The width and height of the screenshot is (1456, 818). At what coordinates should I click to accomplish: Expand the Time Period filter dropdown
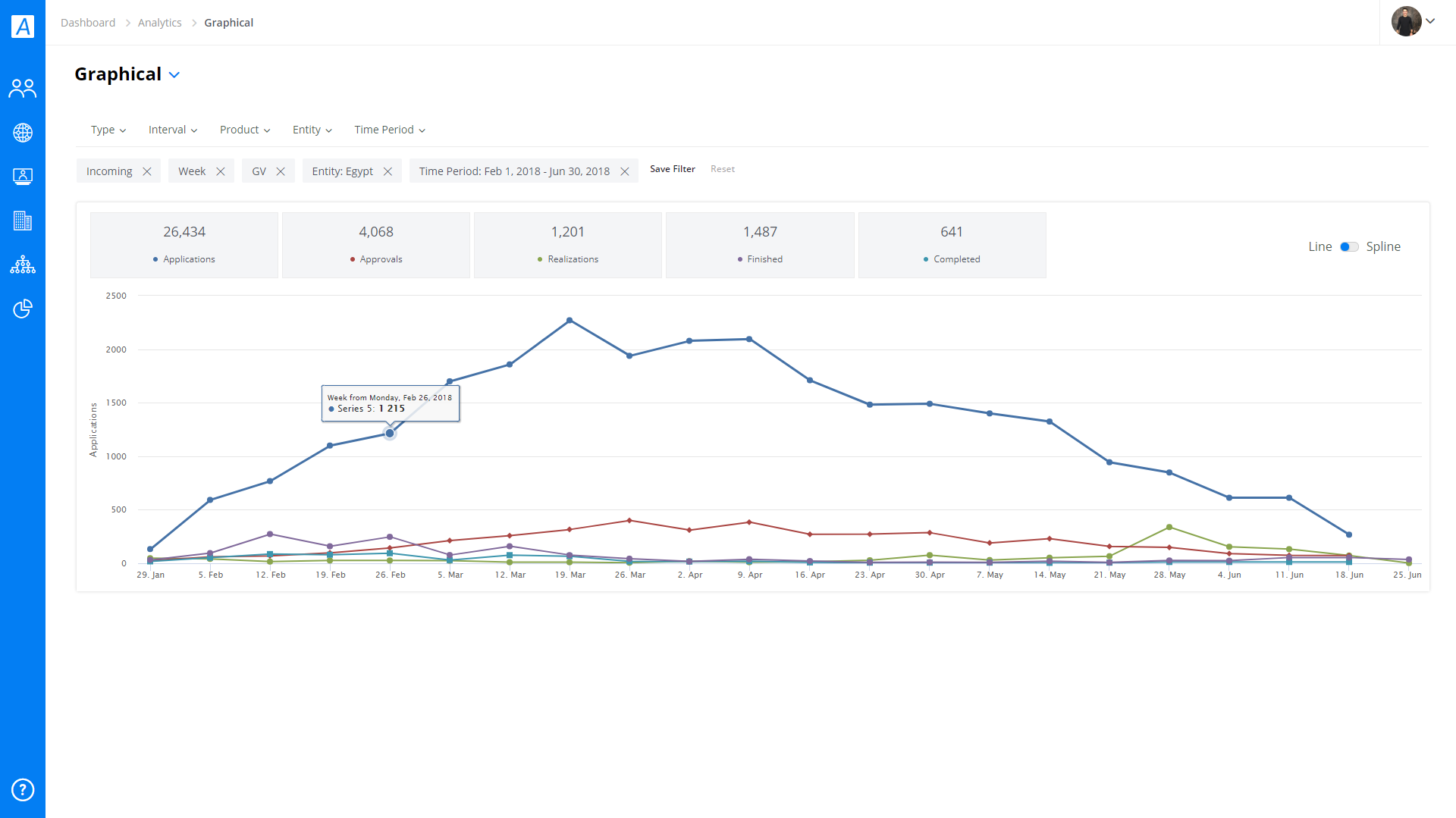(x=390, y=130)
